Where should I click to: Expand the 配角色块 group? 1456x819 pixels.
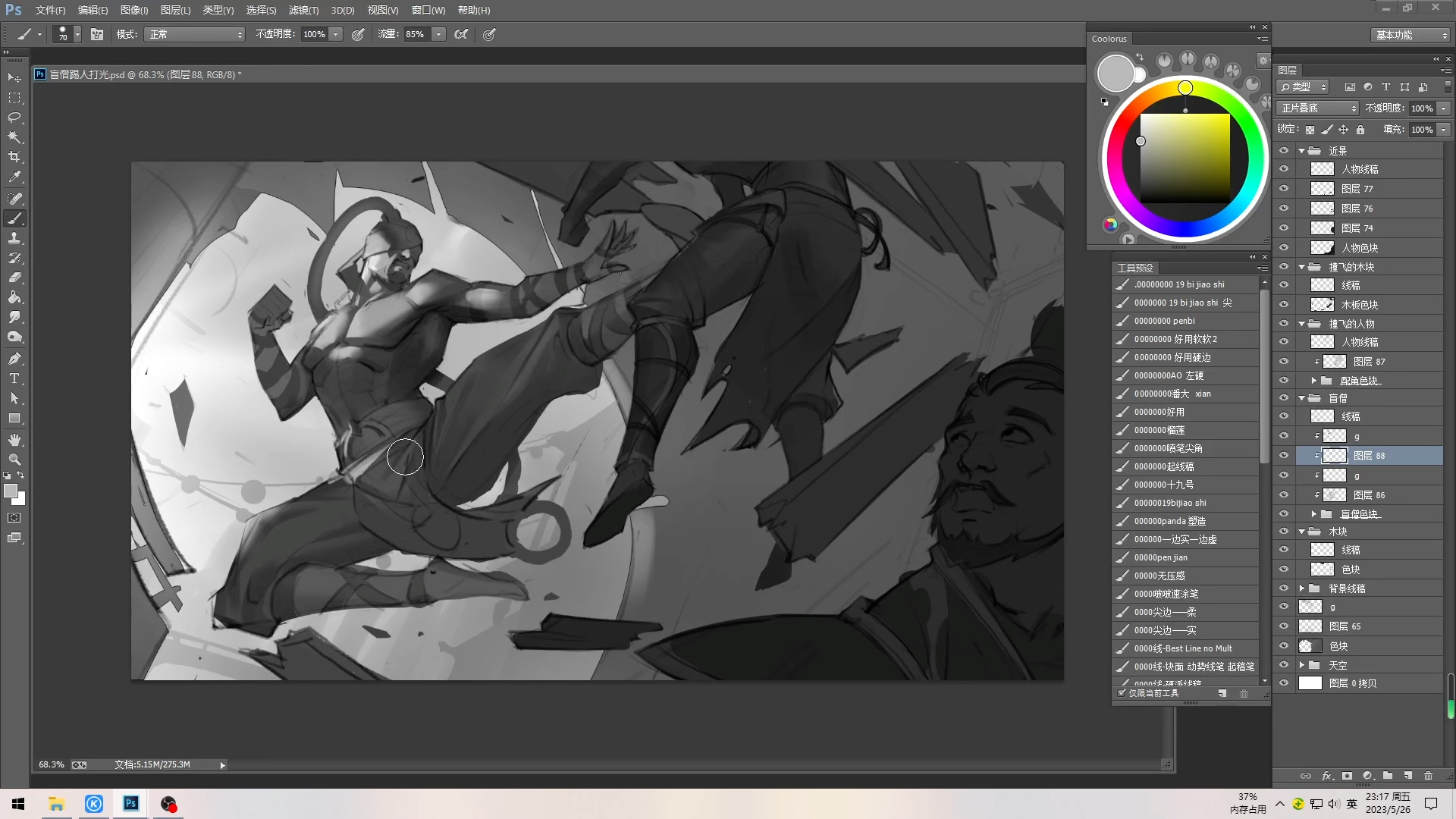(x=1314, y=381)
